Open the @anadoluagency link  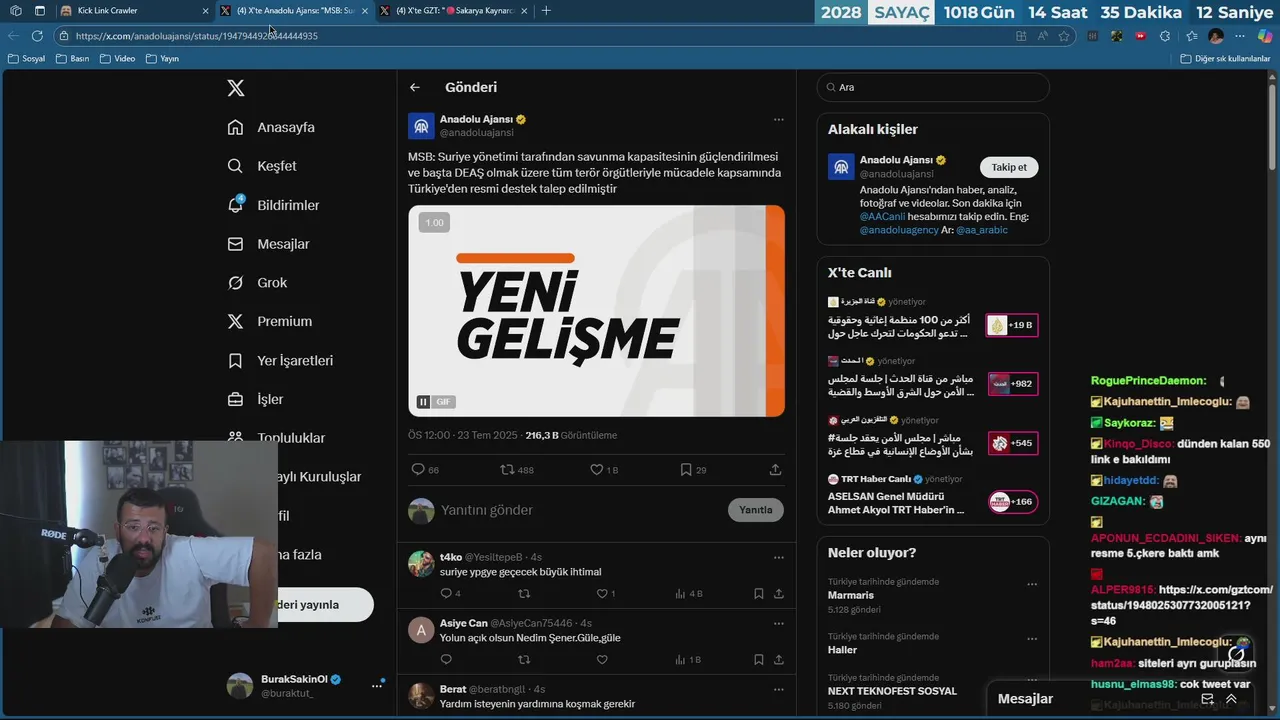tap(898, 230)
